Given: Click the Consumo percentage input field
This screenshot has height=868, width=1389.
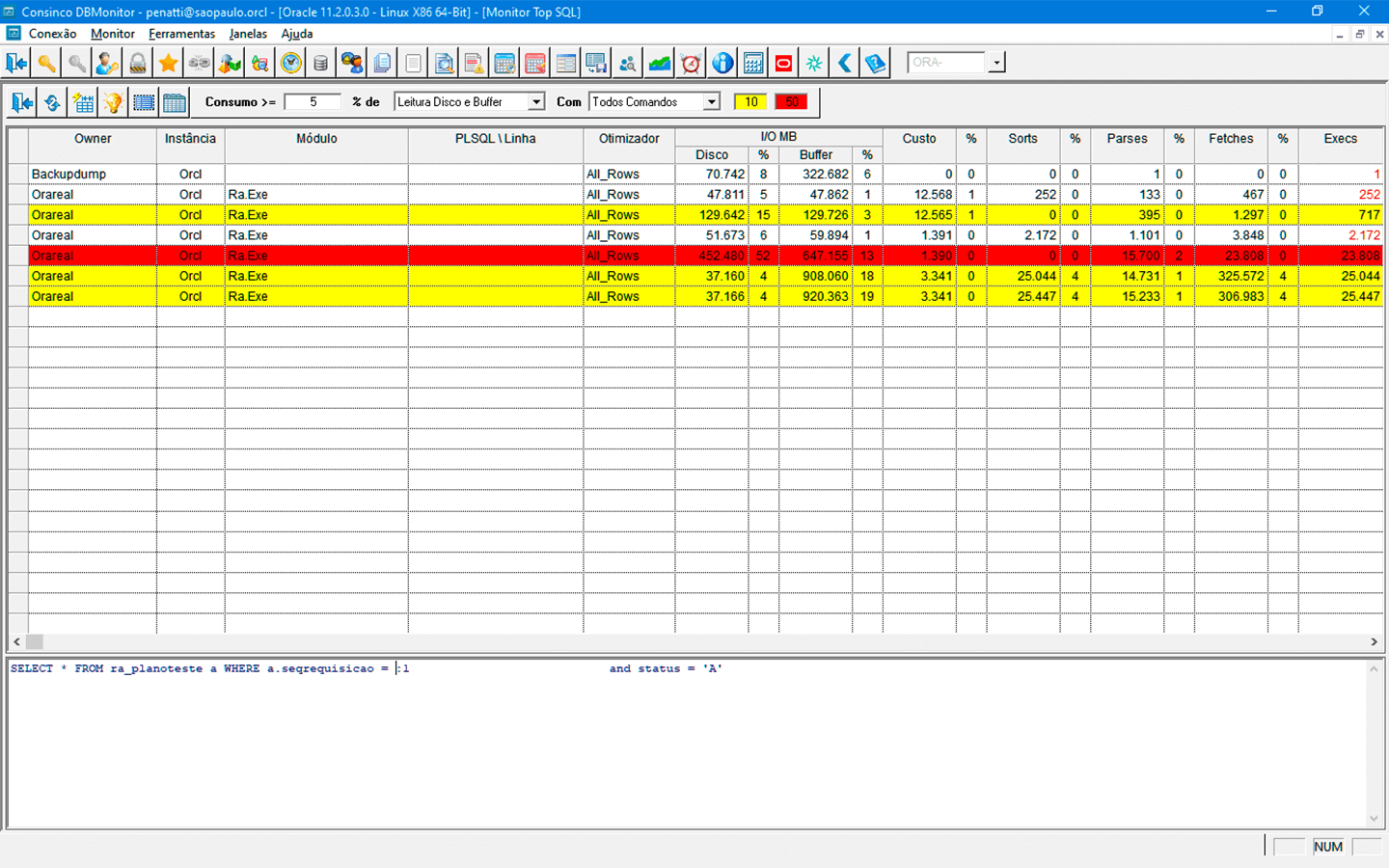Looking at the screenshot, I should pyautogui.click(x=313, y=102).
